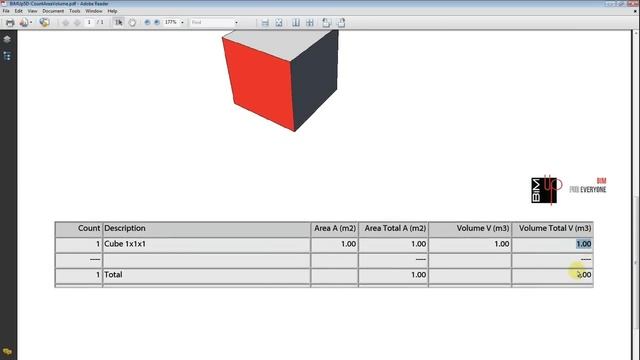Select the "Volume V (m3)" header
Viewport: 640px width, 360px height.
point(483,229)
